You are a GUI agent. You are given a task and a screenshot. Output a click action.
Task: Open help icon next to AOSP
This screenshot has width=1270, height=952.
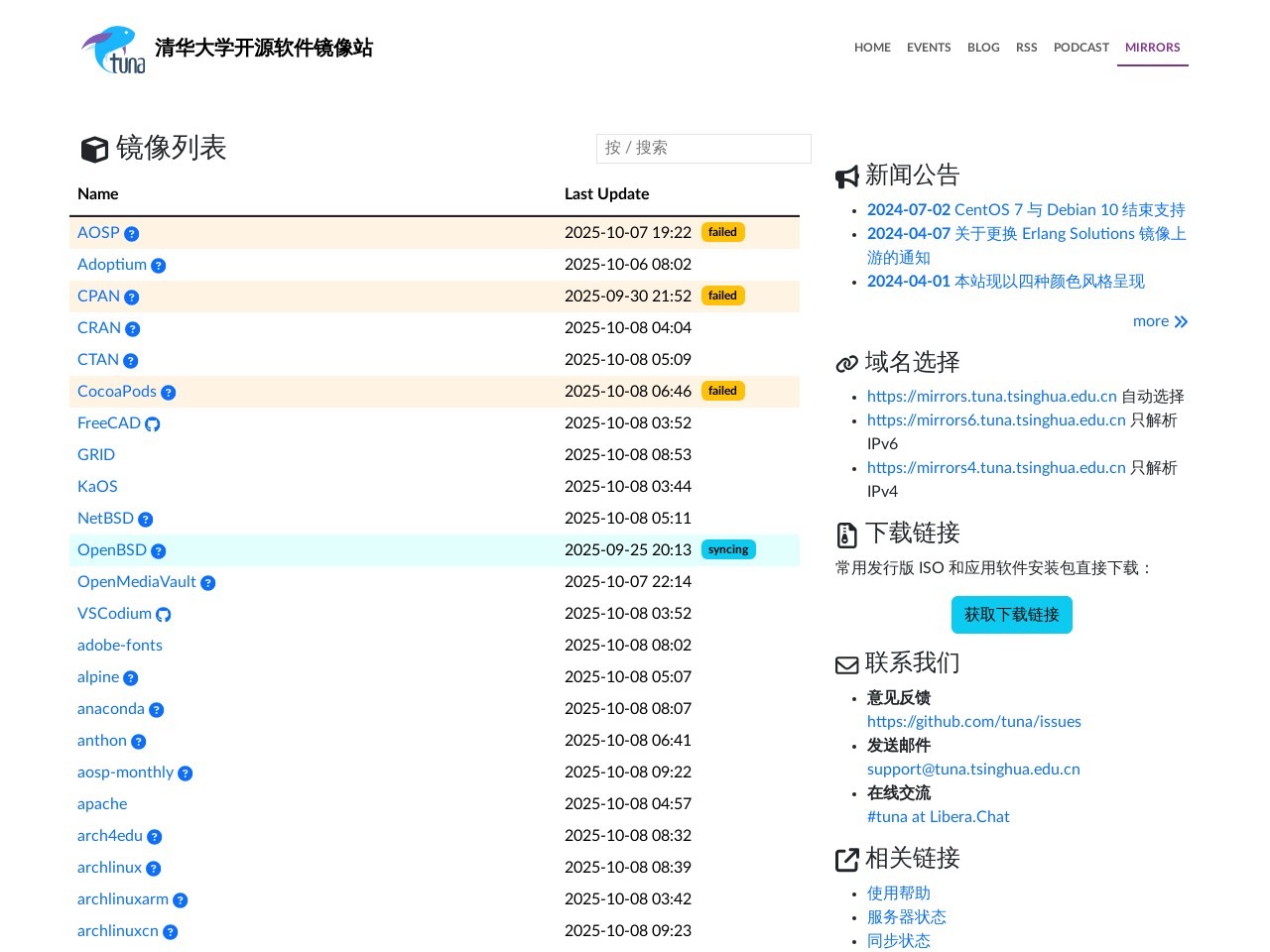132,234
